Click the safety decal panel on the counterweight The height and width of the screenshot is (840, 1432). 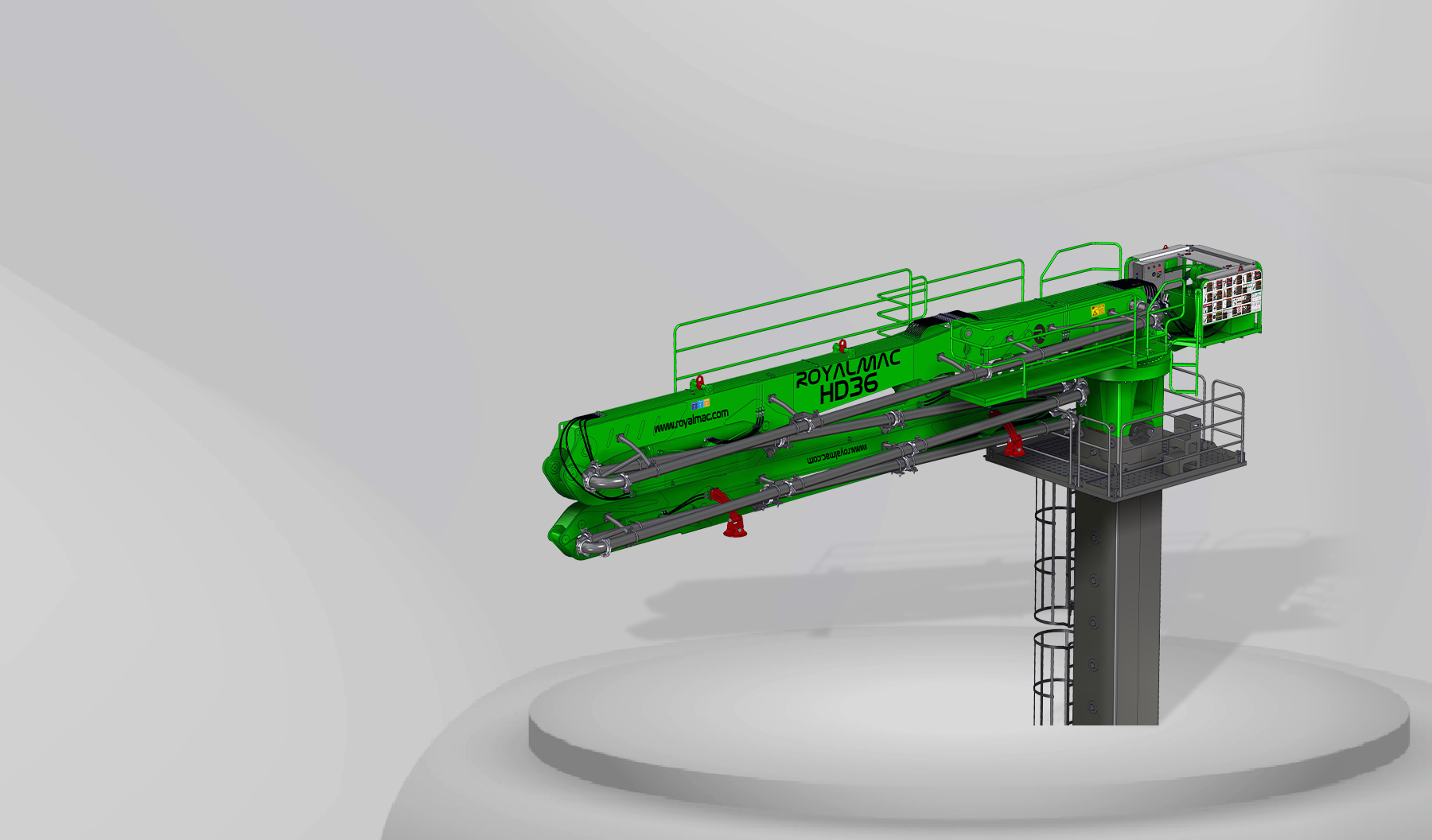[1232, 292]
